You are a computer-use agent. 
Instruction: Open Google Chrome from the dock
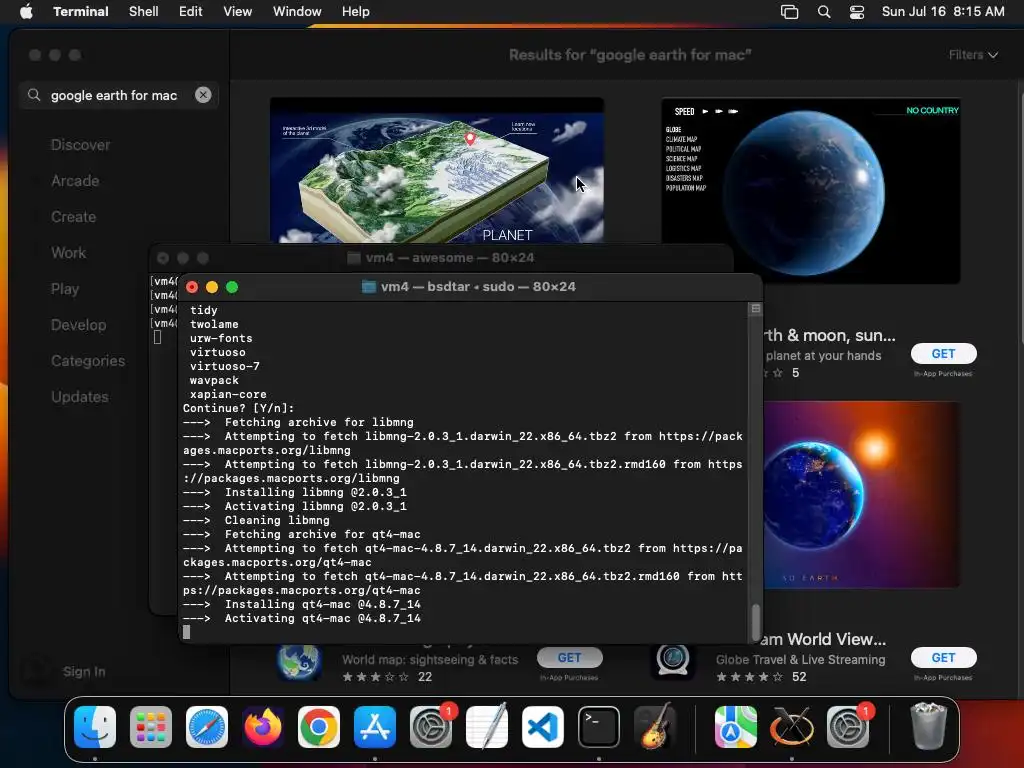(319, 727)
